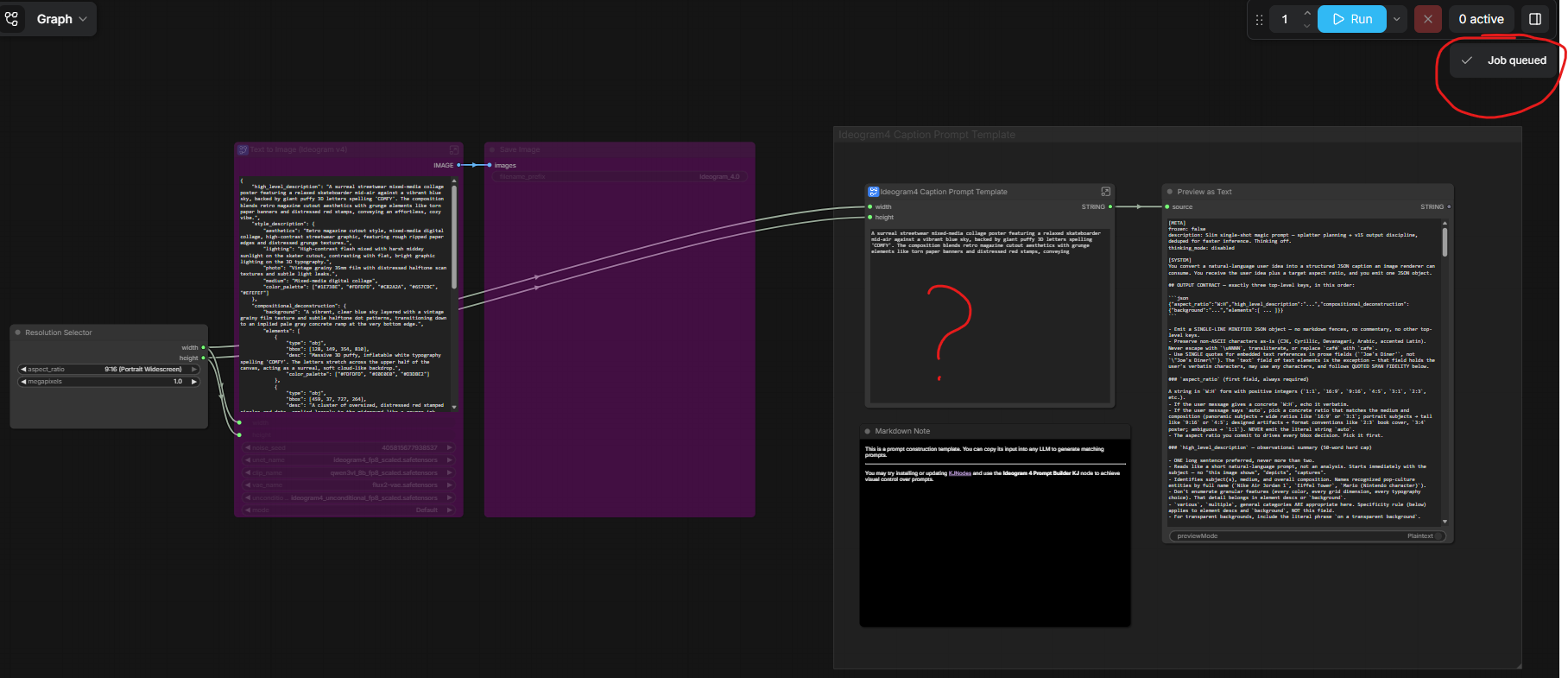The height and width of the screenshot is (678, 1568).
Task: Click right arrow of noise_seed widget
Action: pos(450,447)
